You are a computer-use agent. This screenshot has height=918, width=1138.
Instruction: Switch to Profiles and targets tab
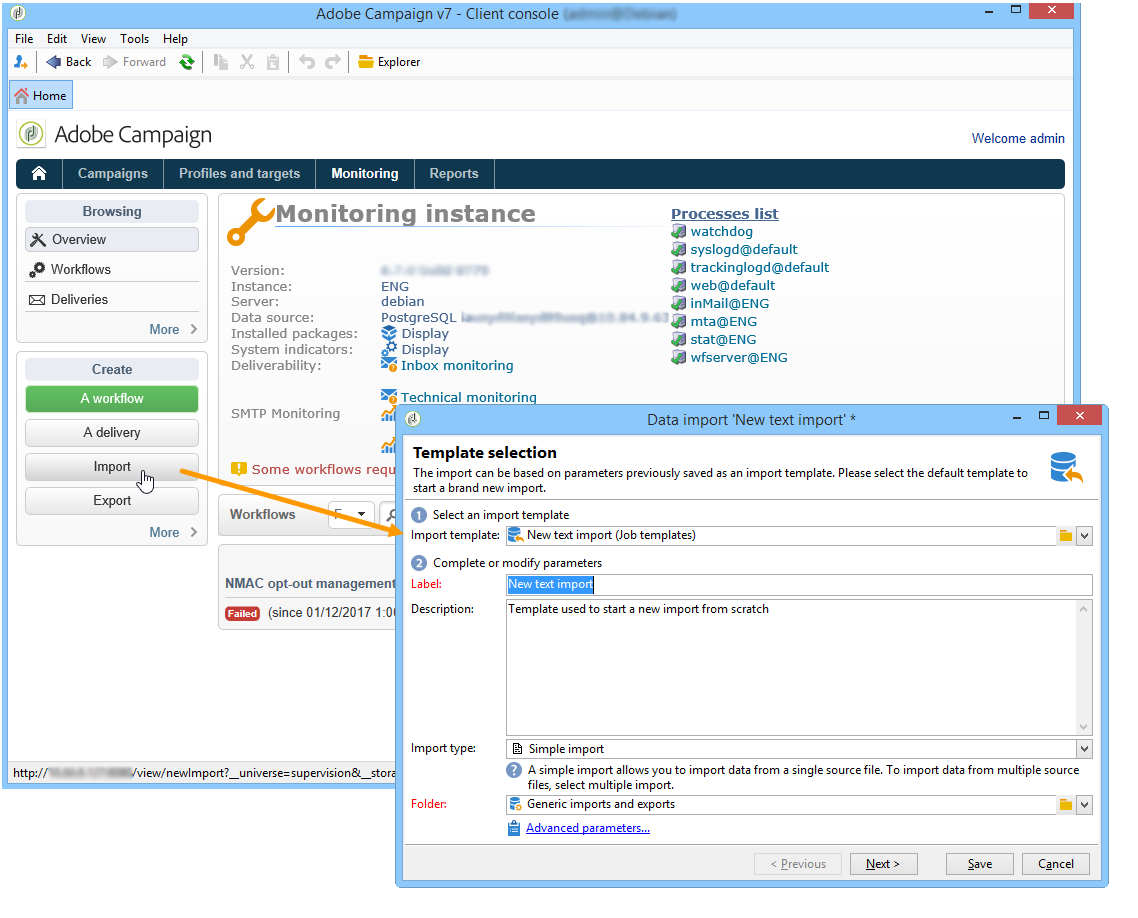click(240, 173)
